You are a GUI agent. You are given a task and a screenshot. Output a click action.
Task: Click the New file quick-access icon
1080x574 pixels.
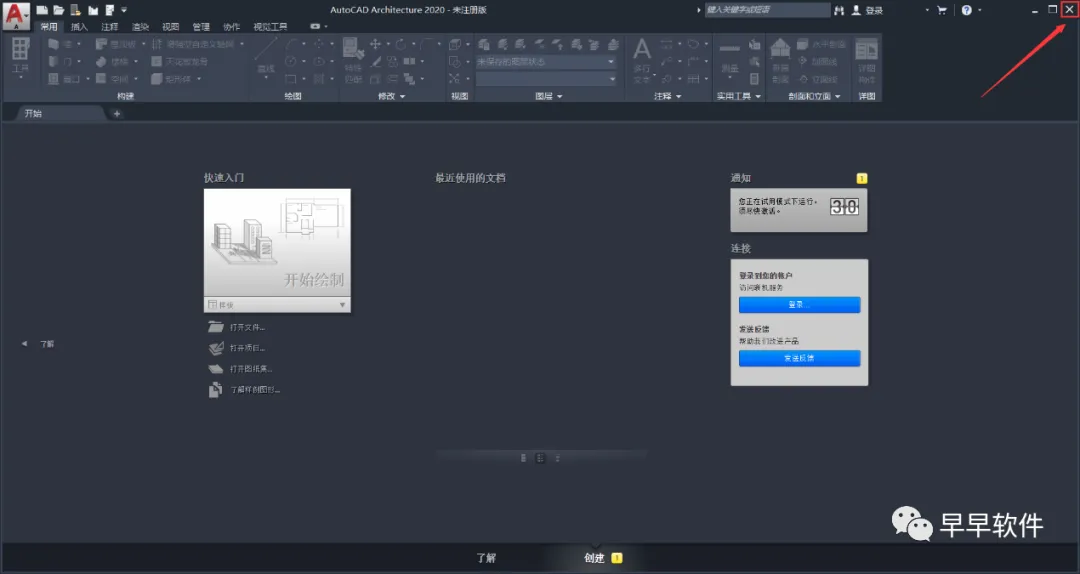click(x=42, y=10)
